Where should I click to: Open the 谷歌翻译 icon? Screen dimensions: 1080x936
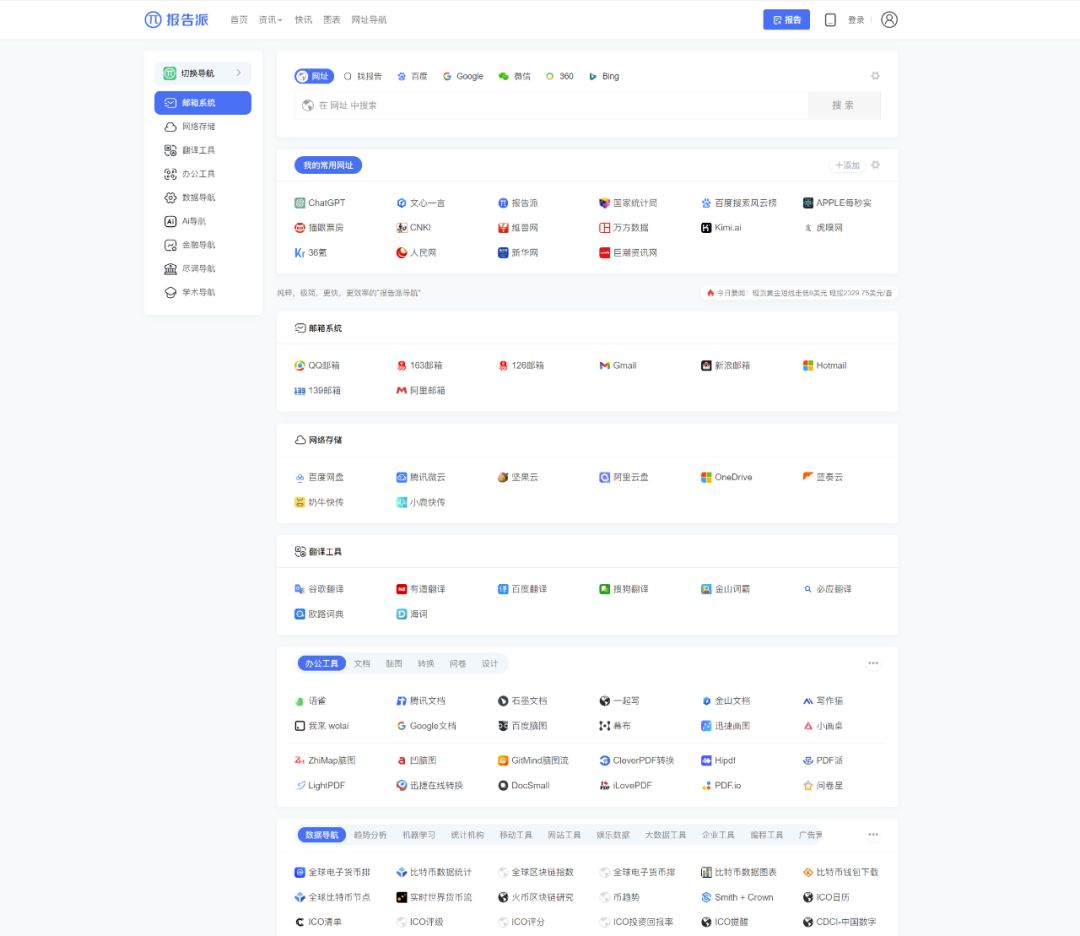300,589
